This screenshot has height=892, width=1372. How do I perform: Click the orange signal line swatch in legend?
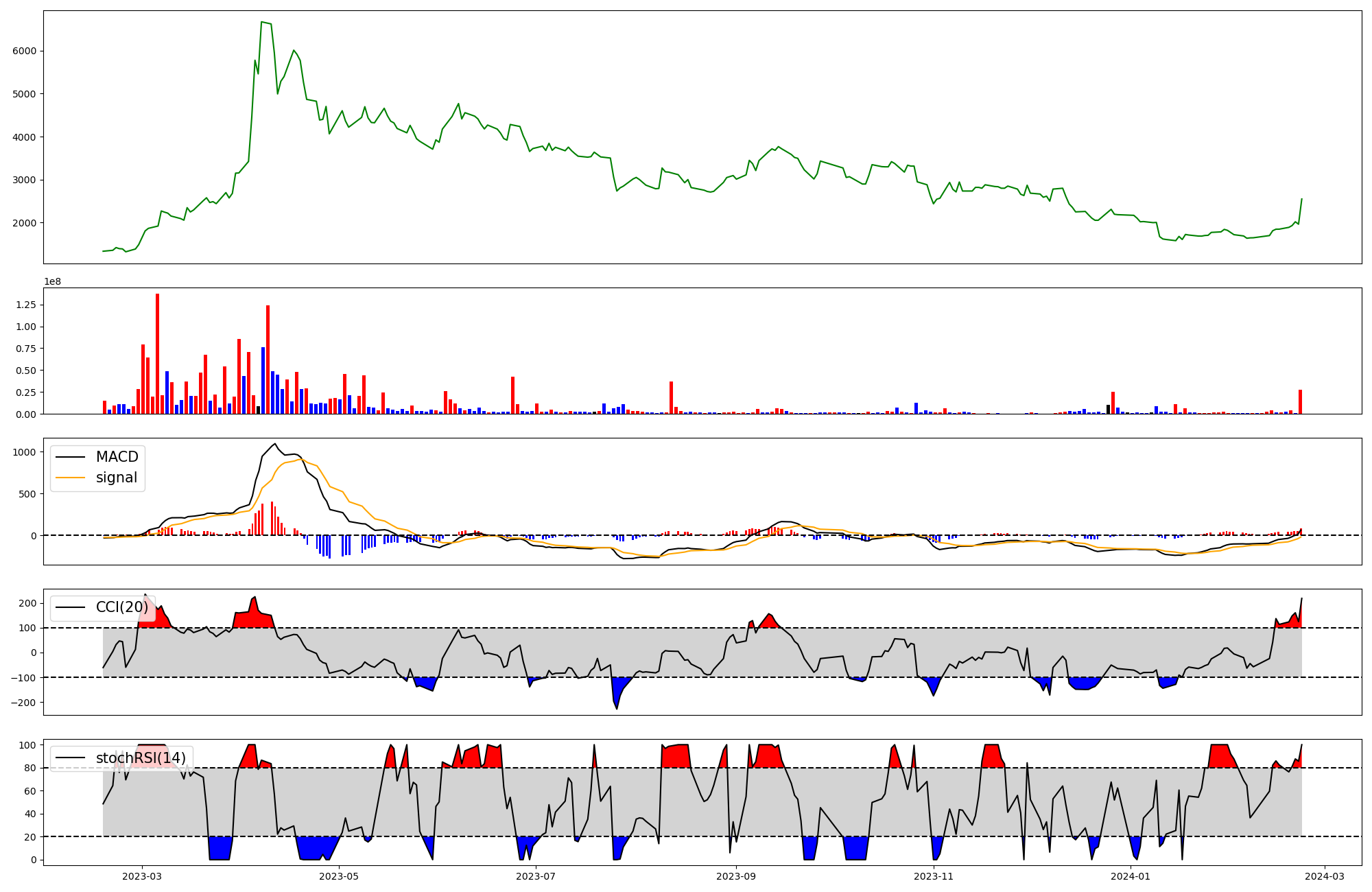point(70,478)
